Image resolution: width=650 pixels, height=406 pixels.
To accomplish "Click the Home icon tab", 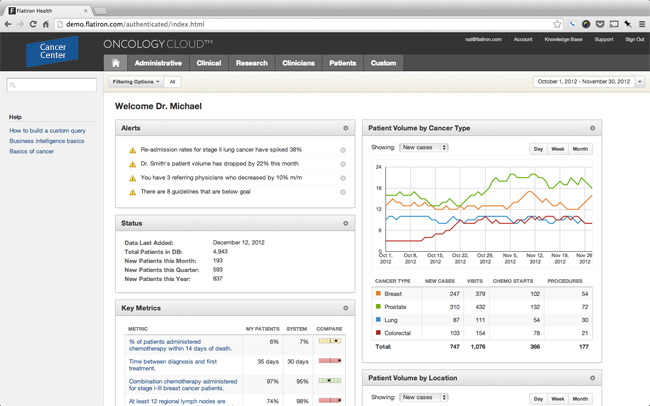I will tap(115, 63).
